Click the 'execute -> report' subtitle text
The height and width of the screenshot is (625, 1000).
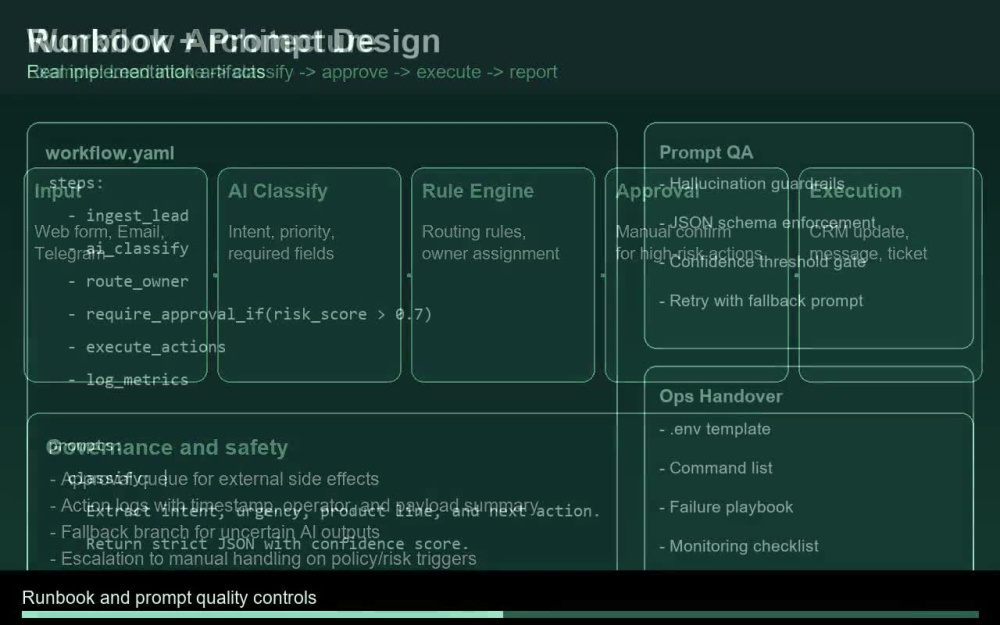(x=487, y=71)
